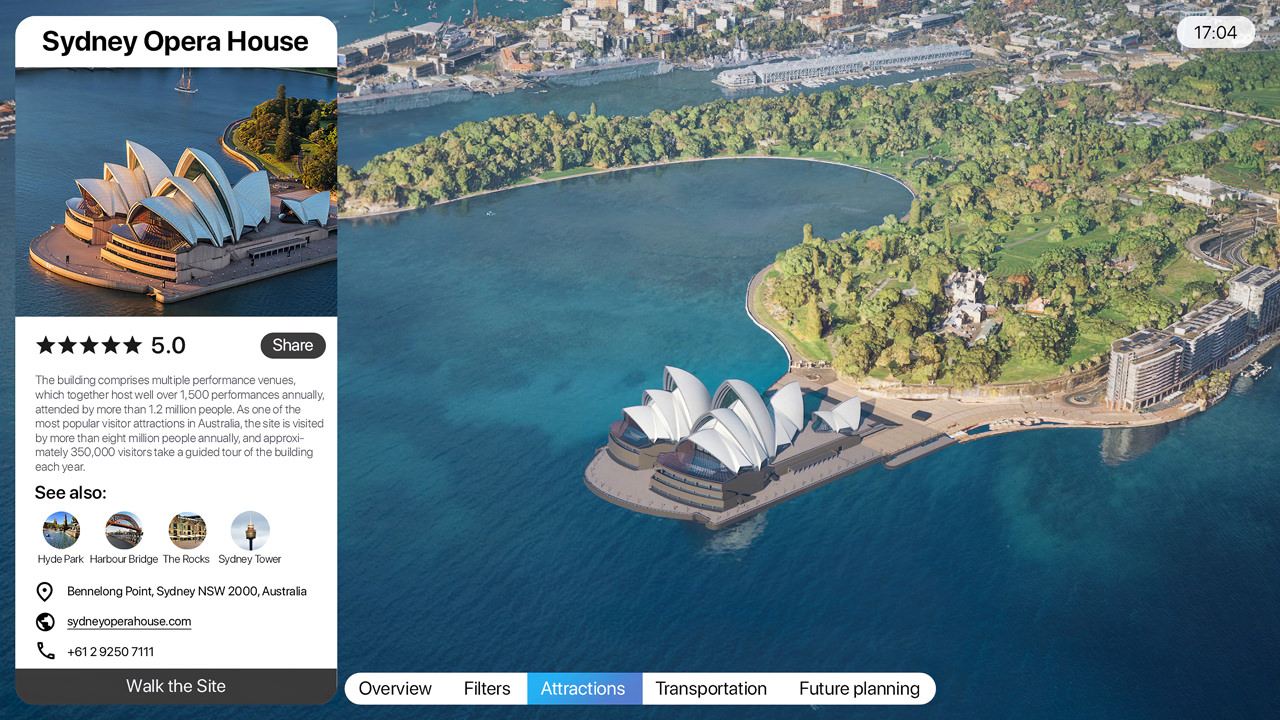Open the Future planning tab
The height and width of the screenshot is (720, 1280).
[x=859, y=688]
